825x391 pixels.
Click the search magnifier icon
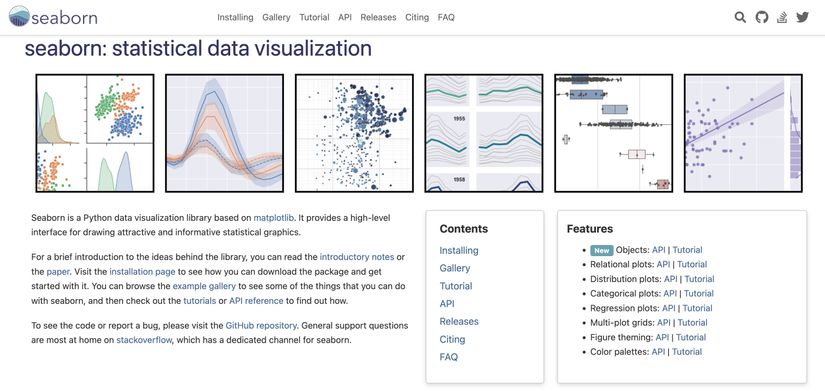(740, 17)
